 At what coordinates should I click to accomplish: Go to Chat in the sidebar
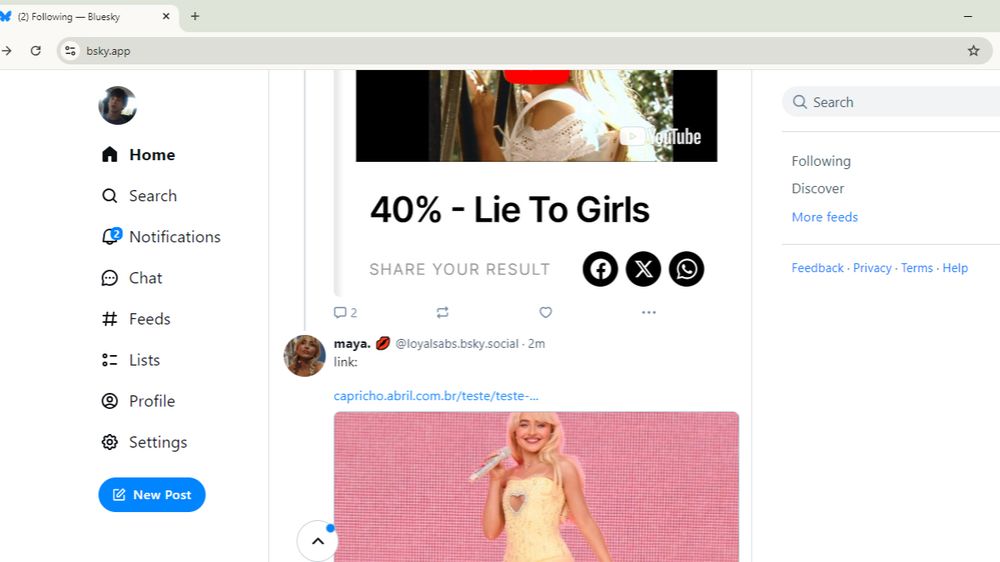[132, 278]
